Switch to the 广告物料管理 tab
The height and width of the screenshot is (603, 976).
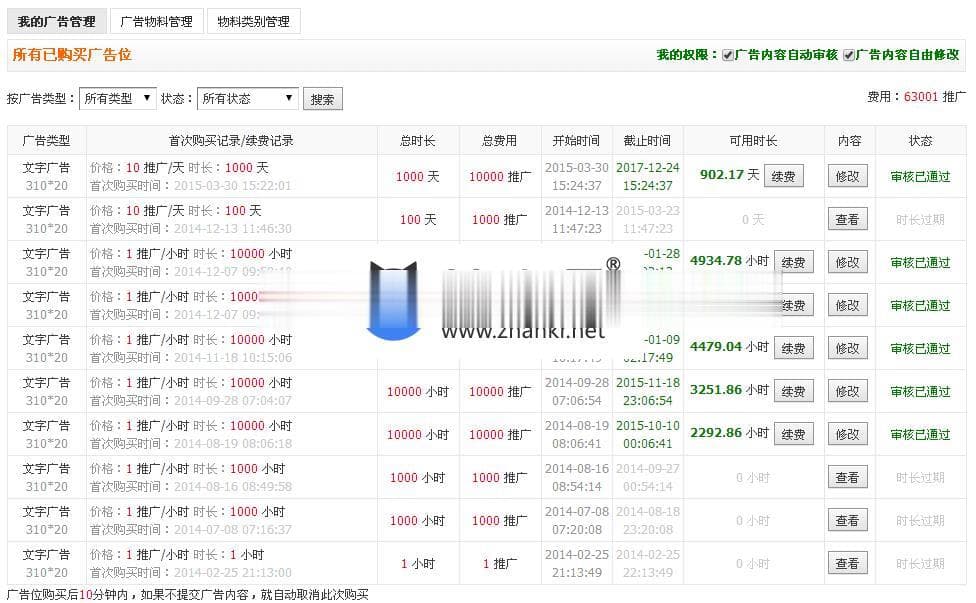coord(156,22)
